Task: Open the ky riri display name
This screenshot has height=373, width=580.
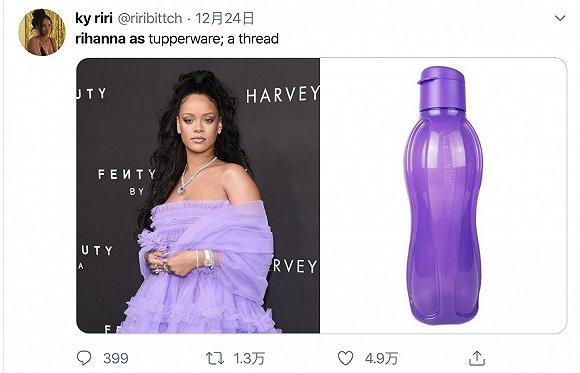Action: [x=94, y=18]
